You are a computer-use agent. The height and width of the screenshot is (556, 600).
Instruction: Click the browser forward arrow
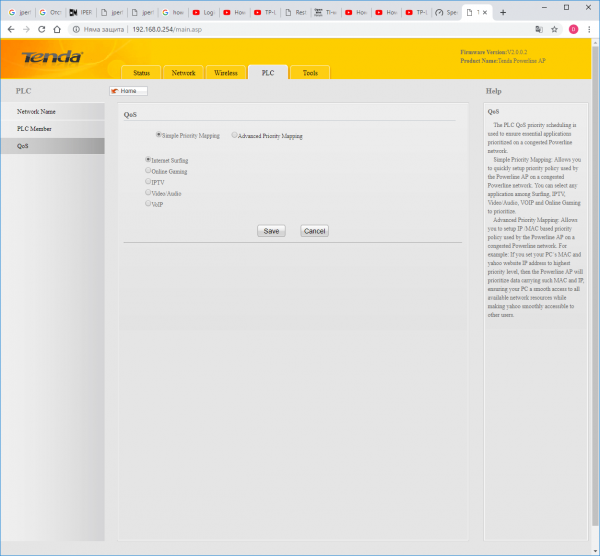(26, 29)
